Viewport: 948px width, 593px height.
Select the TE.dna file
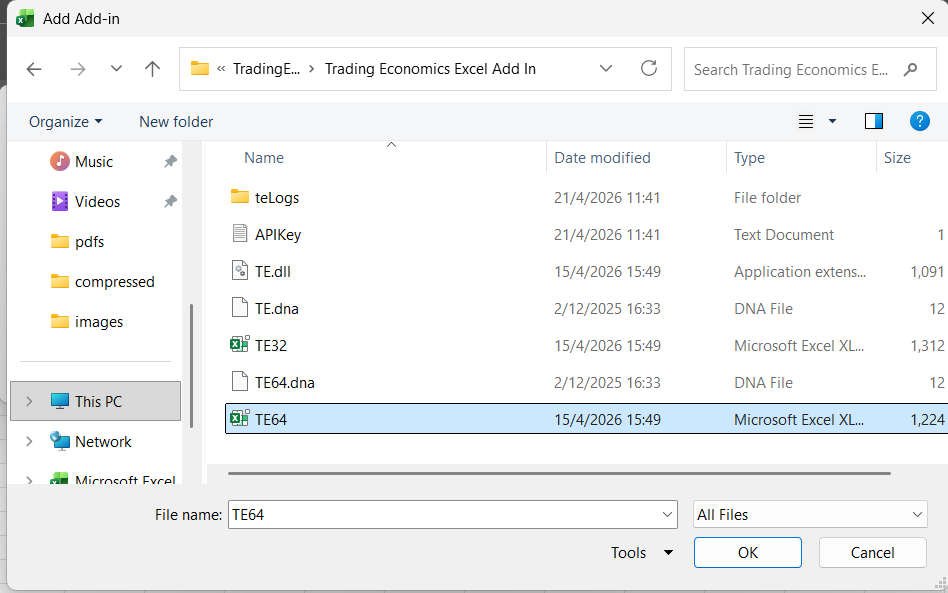276,309
